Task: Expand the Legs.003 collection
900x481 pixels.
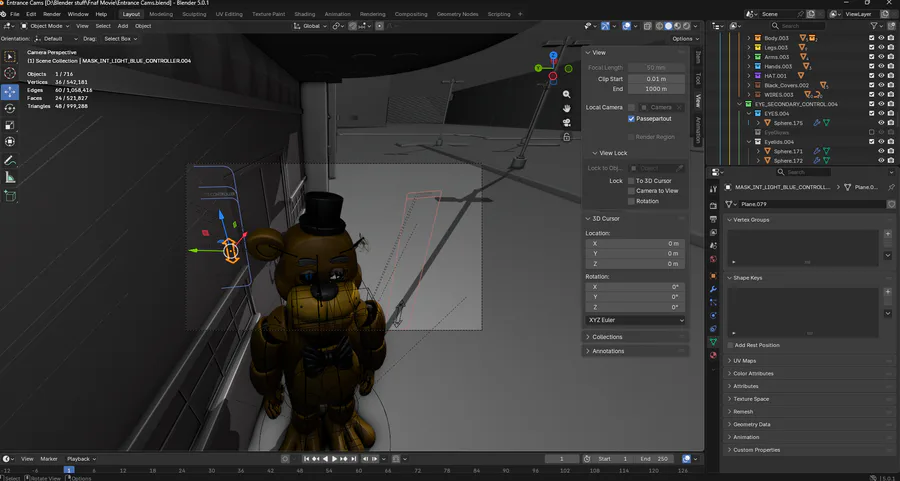Action: (x=748, y=48)
